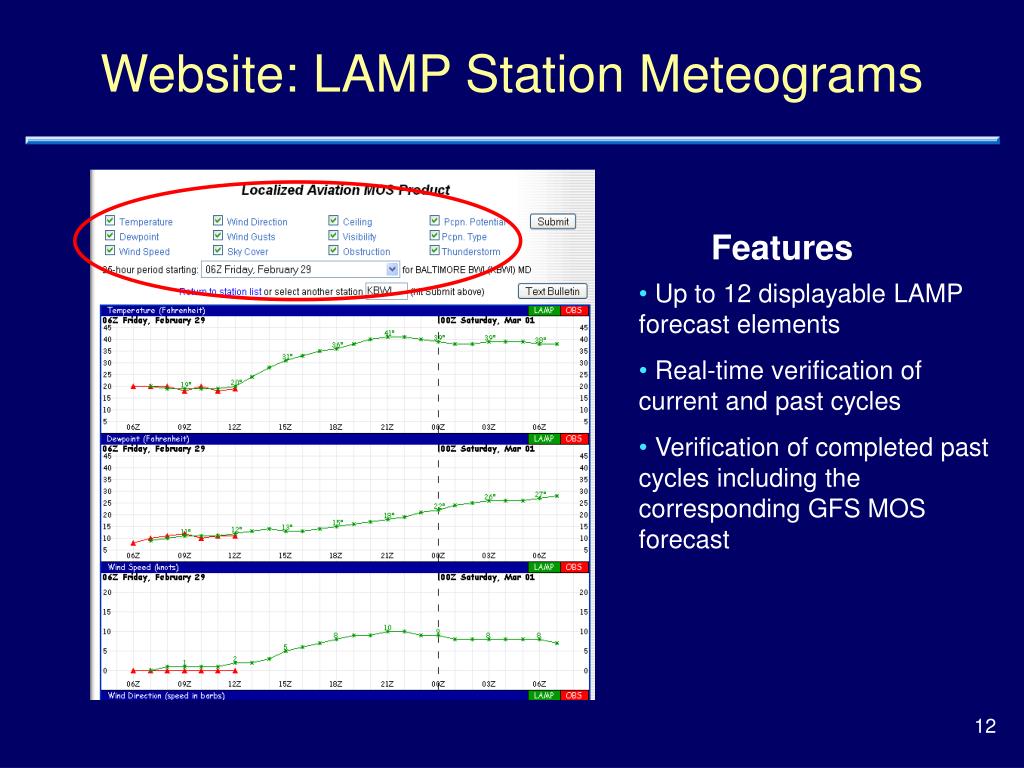Follow the Return to station list link
1024x768 pixels.
[220, 292]
